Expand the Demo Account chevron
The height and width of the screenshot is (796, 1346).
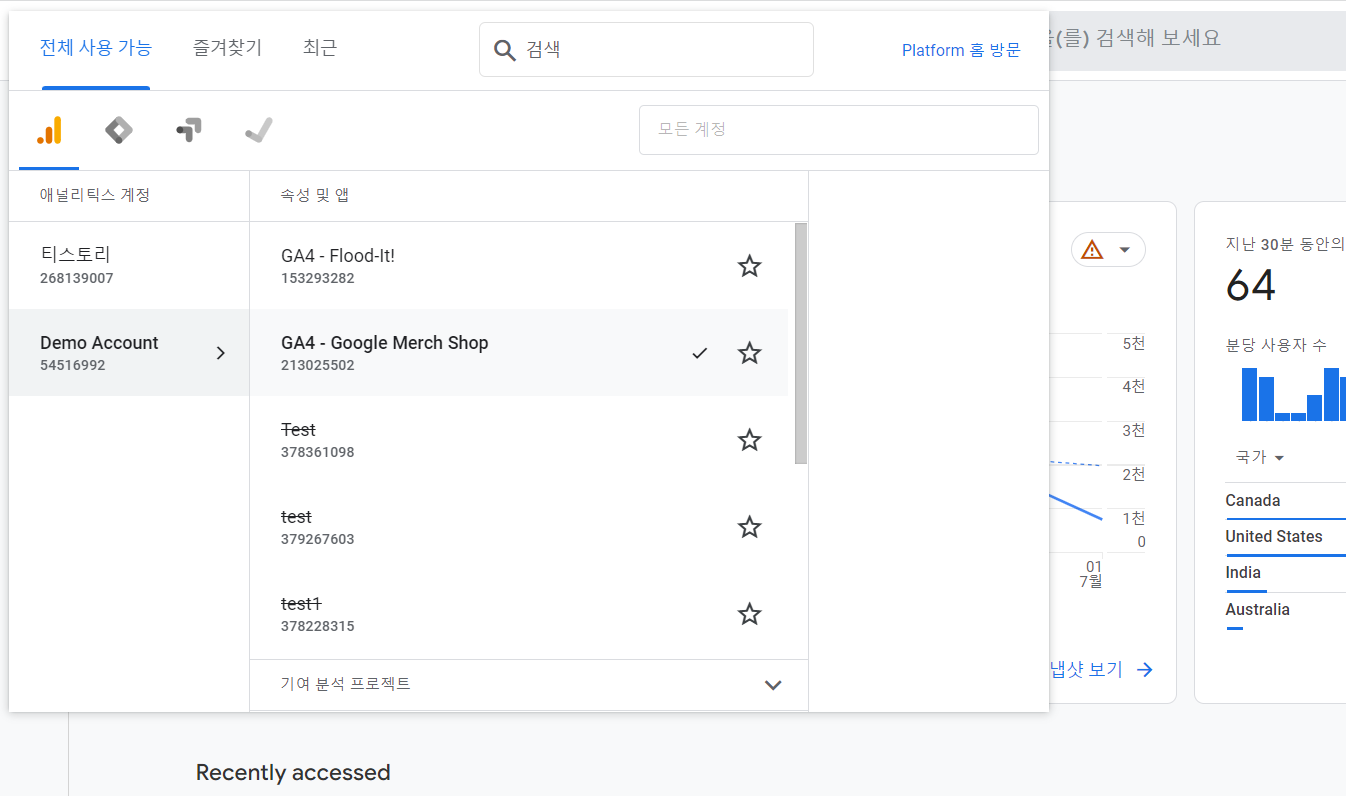click(221, 352)
